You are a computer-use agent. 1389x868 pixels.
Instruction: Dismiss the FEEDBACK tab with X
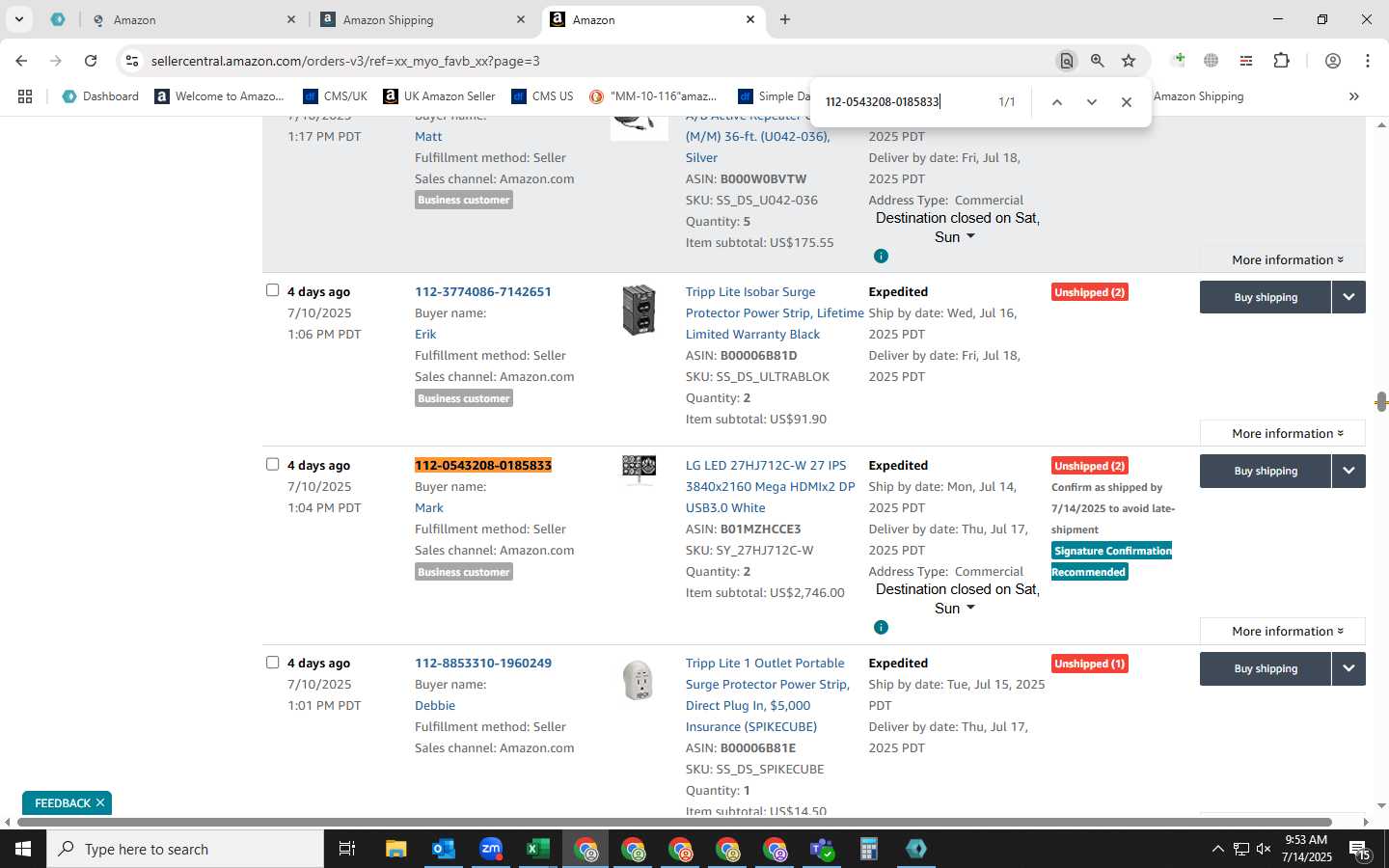tap(100, 802)
